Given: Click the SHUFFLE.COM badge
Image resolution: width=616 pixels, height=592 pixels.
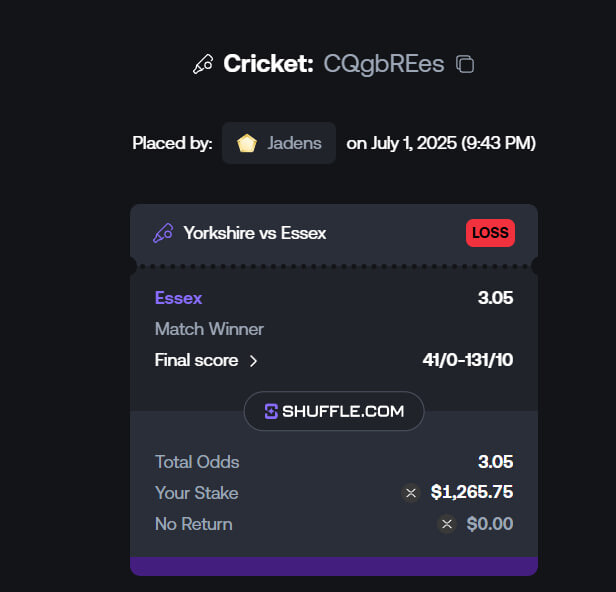Looking at the screenshot, I should [334, 411].
